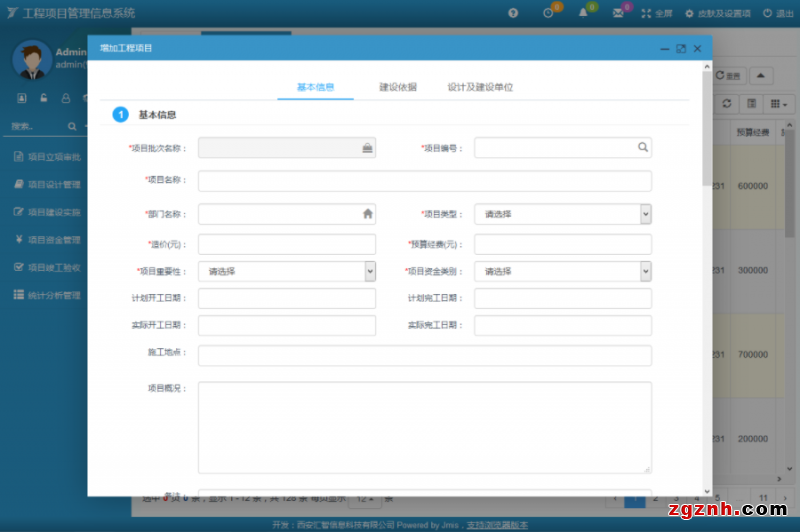Click the home icon in 部门名称 field
Image resolution: width=800 pixels, height=532 pixels.
(367, 213)
